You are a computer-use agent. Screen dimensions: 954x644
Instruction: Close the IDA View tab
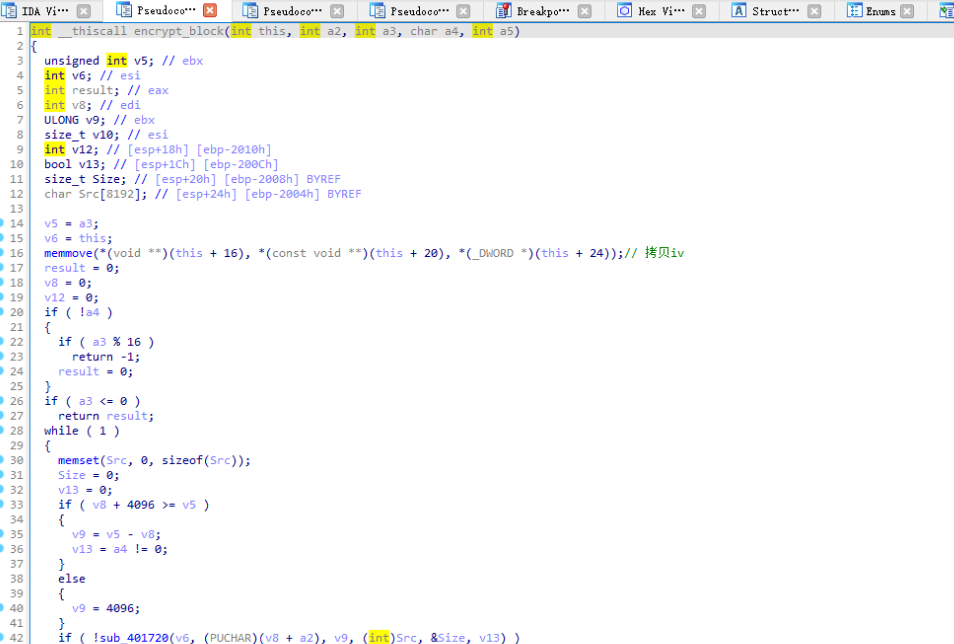(83, 11)
